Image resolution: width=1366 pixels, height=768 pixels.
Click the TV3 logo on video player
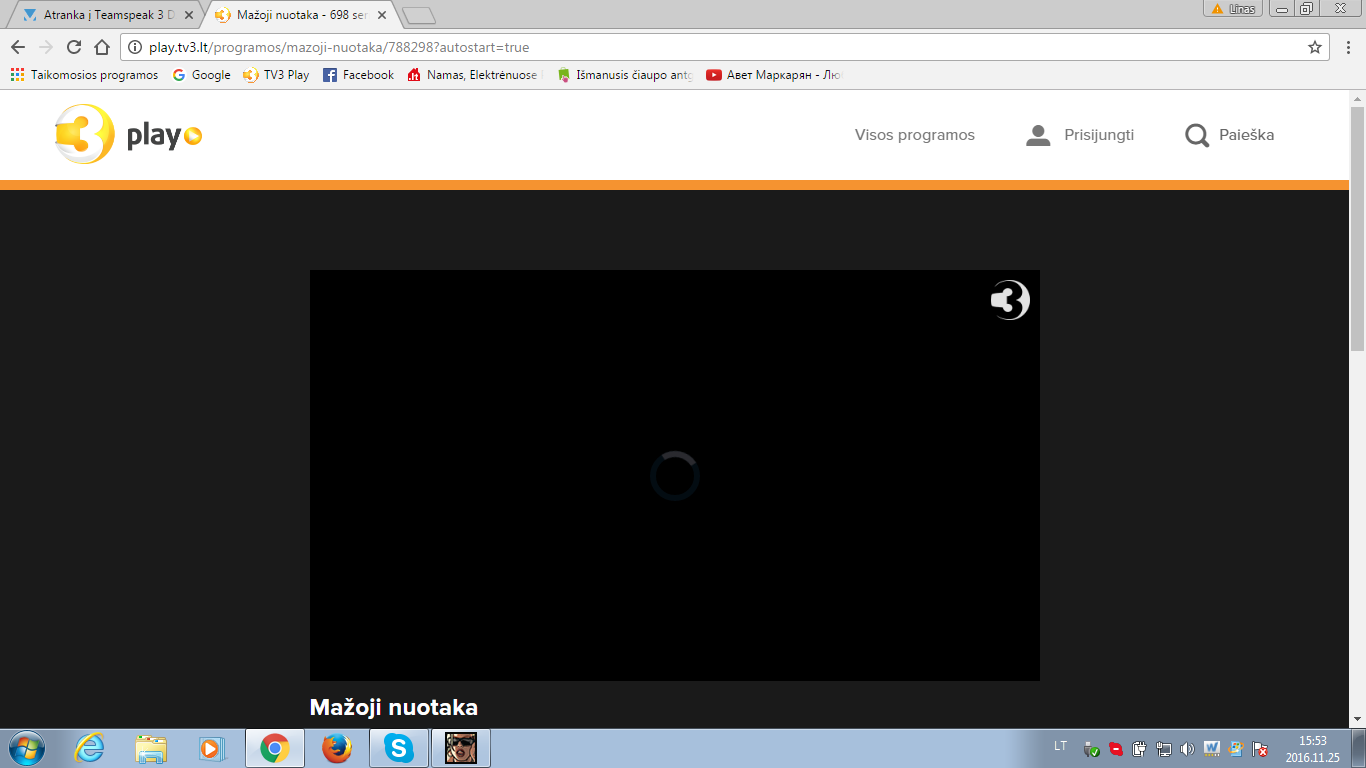(1010, 300)
